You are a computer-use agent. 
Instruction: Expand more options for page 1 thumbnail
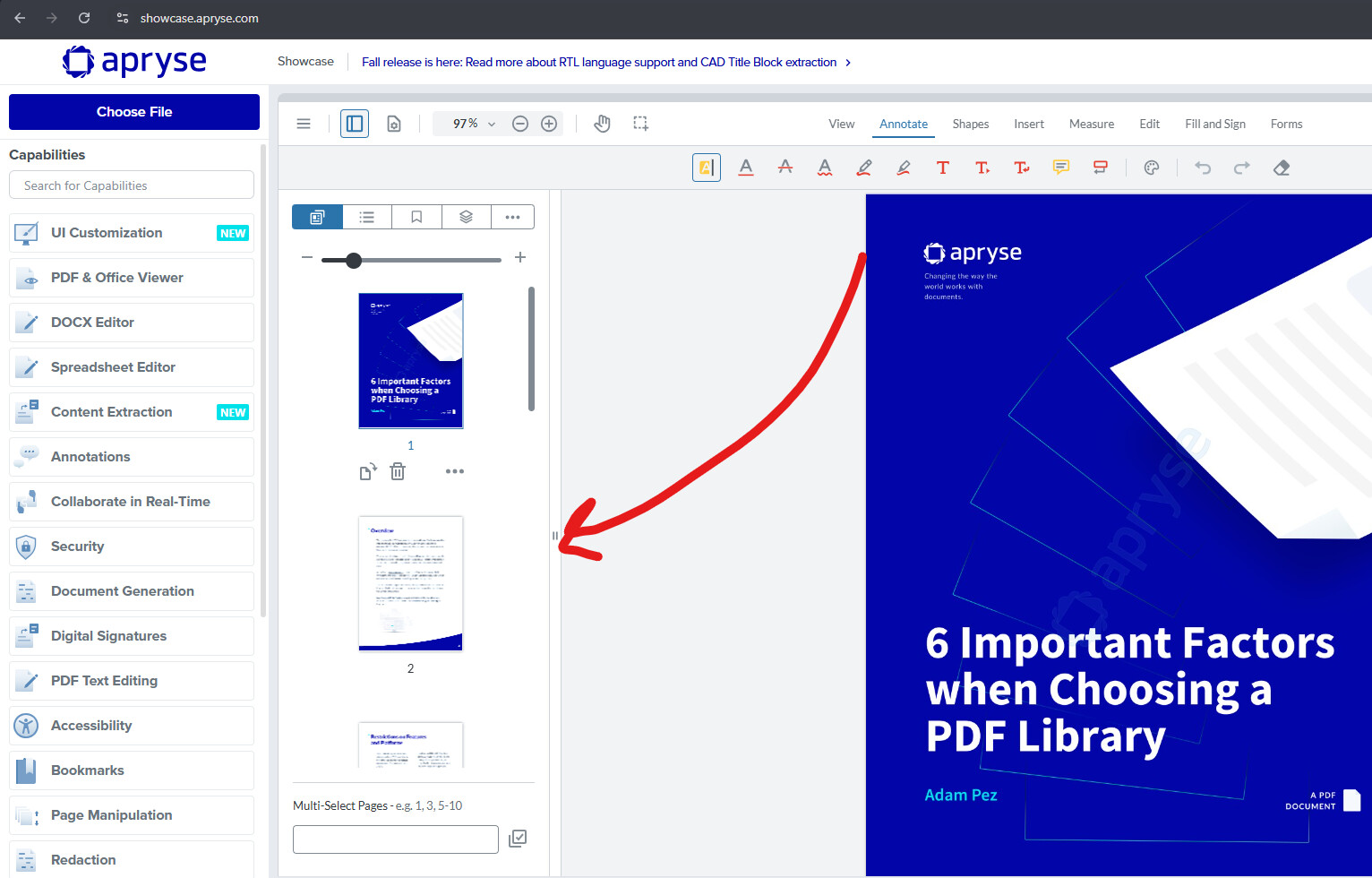click(455, 471)
